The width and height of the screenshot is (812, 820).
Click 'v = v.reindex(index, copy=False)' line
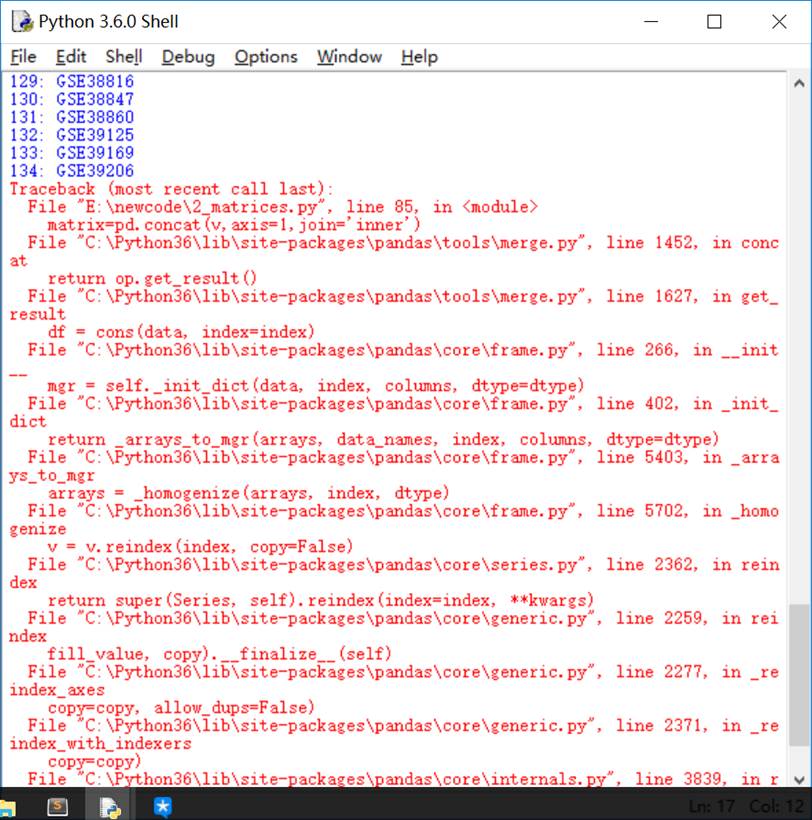coord(200,546)
